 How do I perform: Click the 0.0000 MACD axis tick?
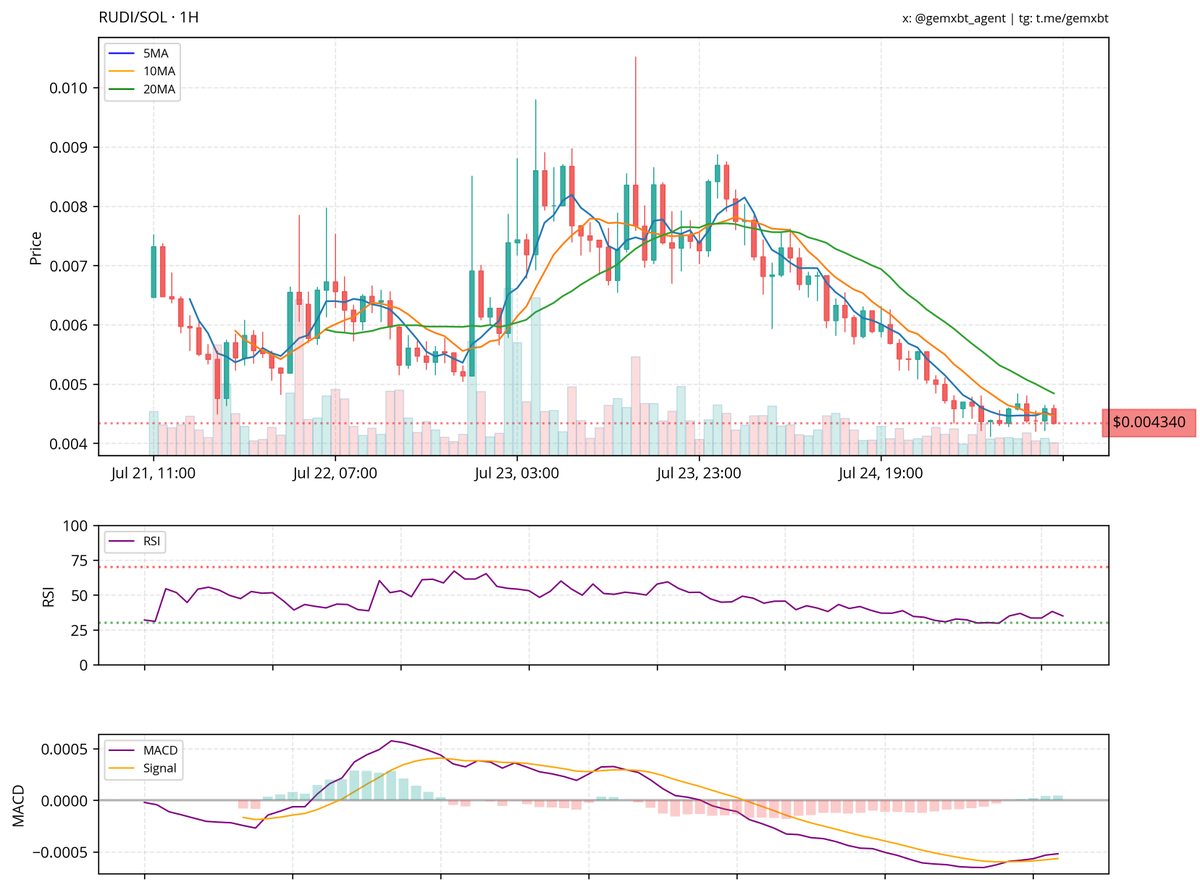tap(64, 801)
